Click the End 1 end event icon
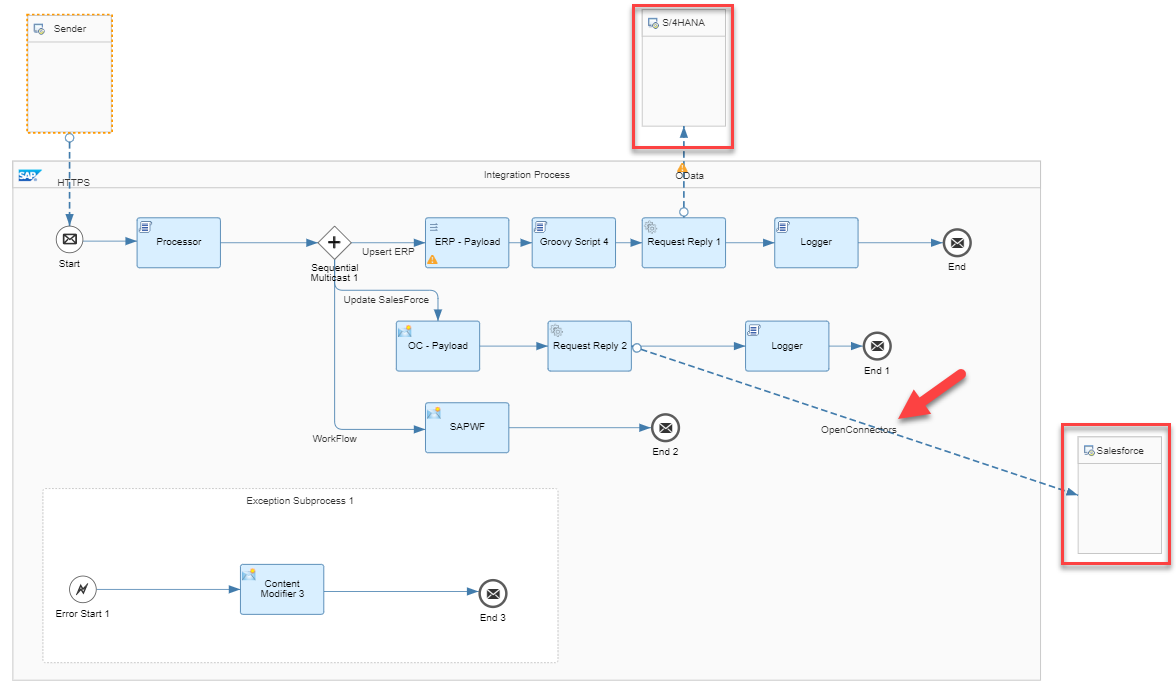 tap(877, 346)
